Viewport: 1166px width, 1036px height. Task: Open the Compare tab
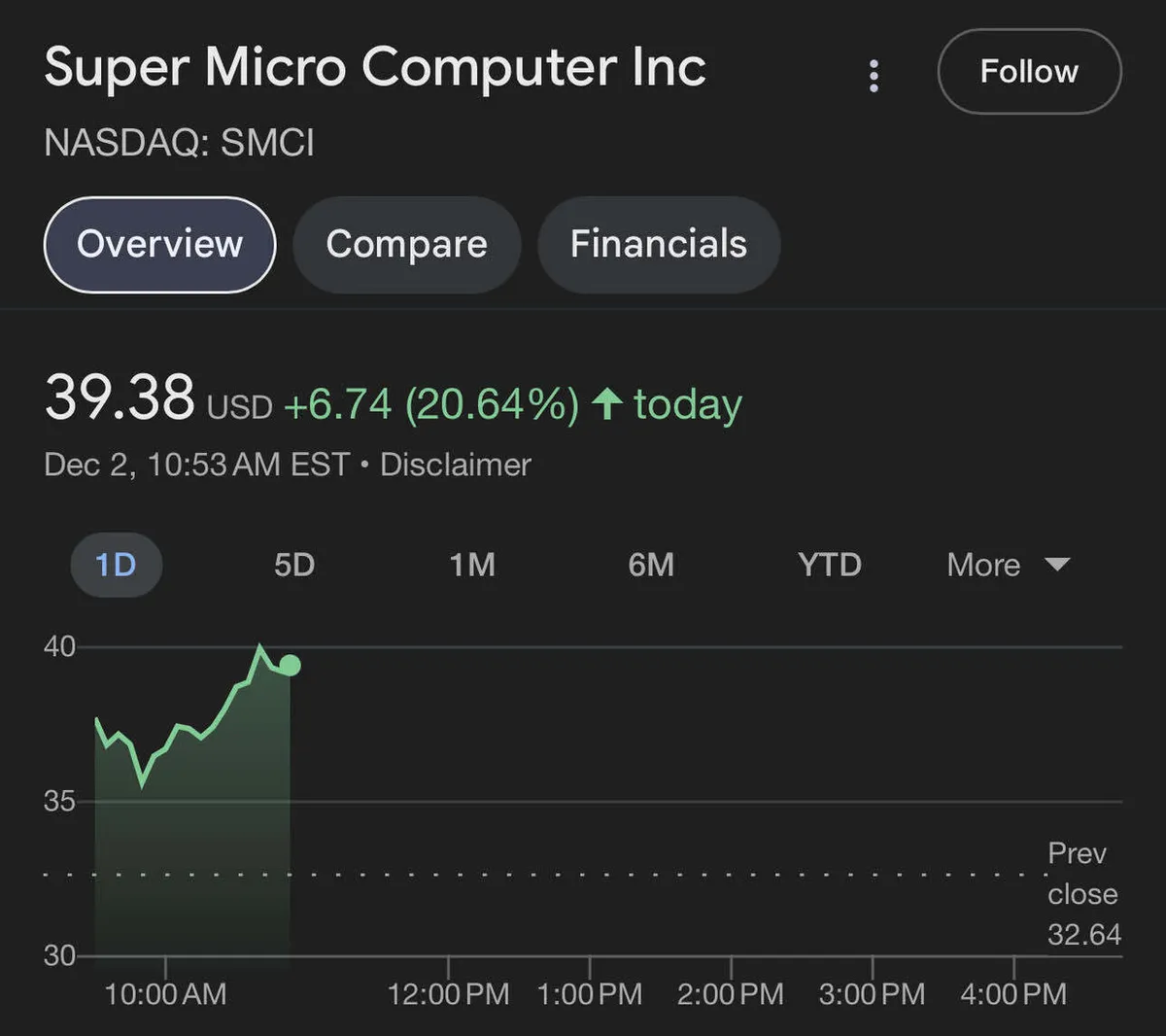click(x=406, y=244)
